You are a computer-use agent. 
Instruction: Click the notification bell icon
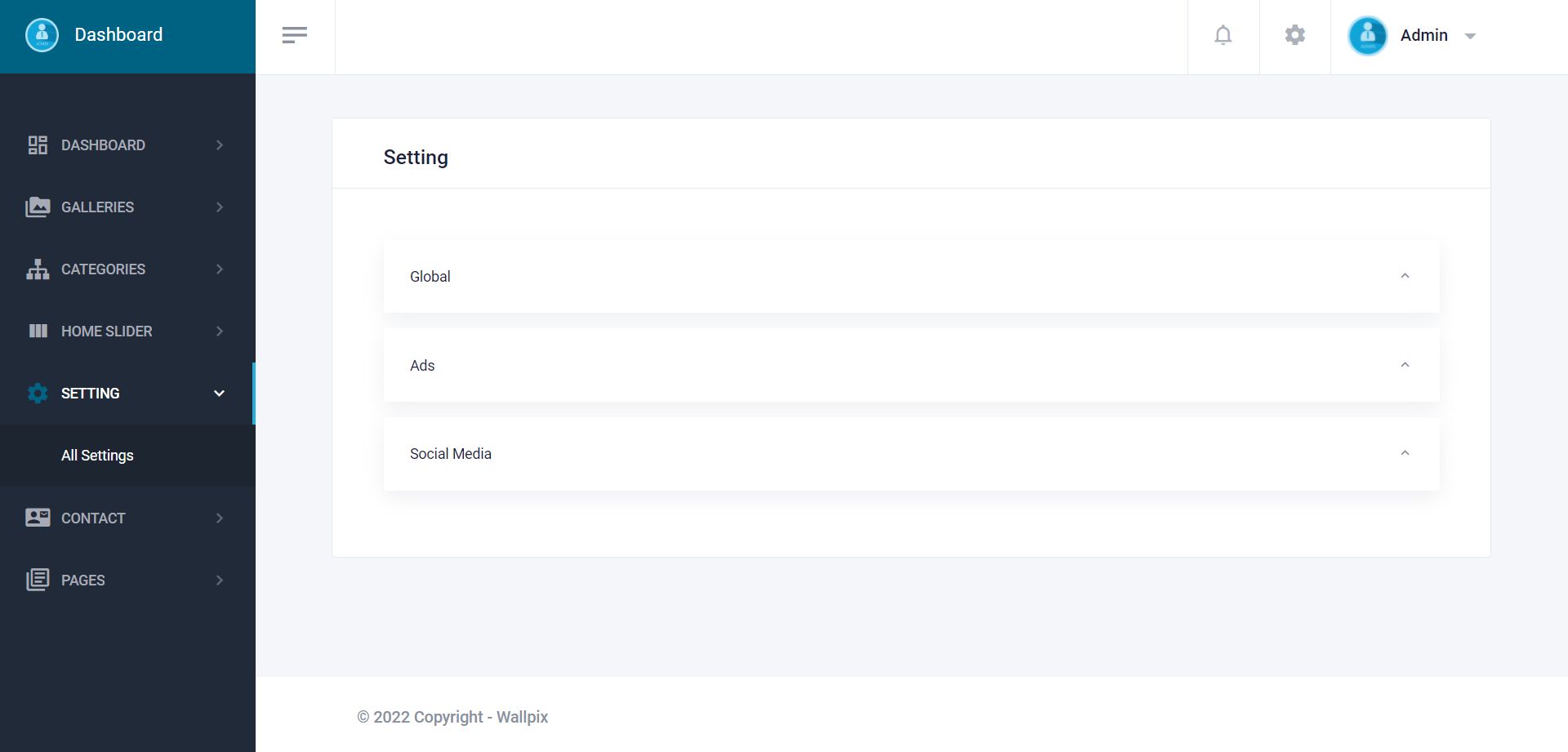[x=1223, y=35]
